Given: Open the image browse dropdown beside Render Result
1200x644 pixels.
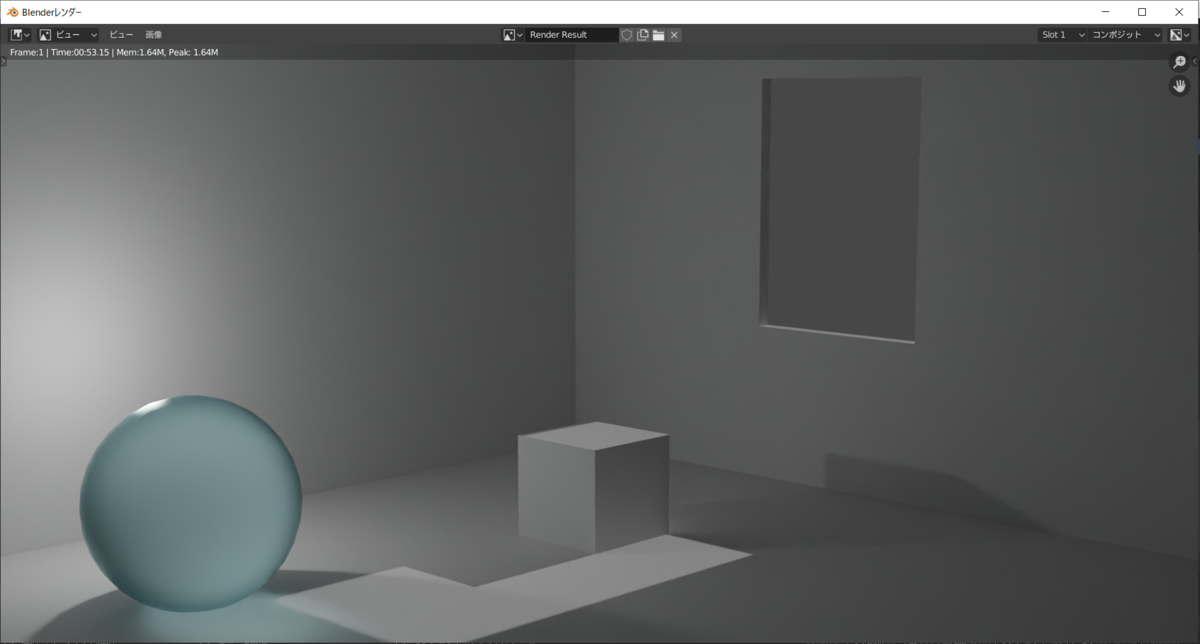Looking at the screenshot, I should [513, 34].
